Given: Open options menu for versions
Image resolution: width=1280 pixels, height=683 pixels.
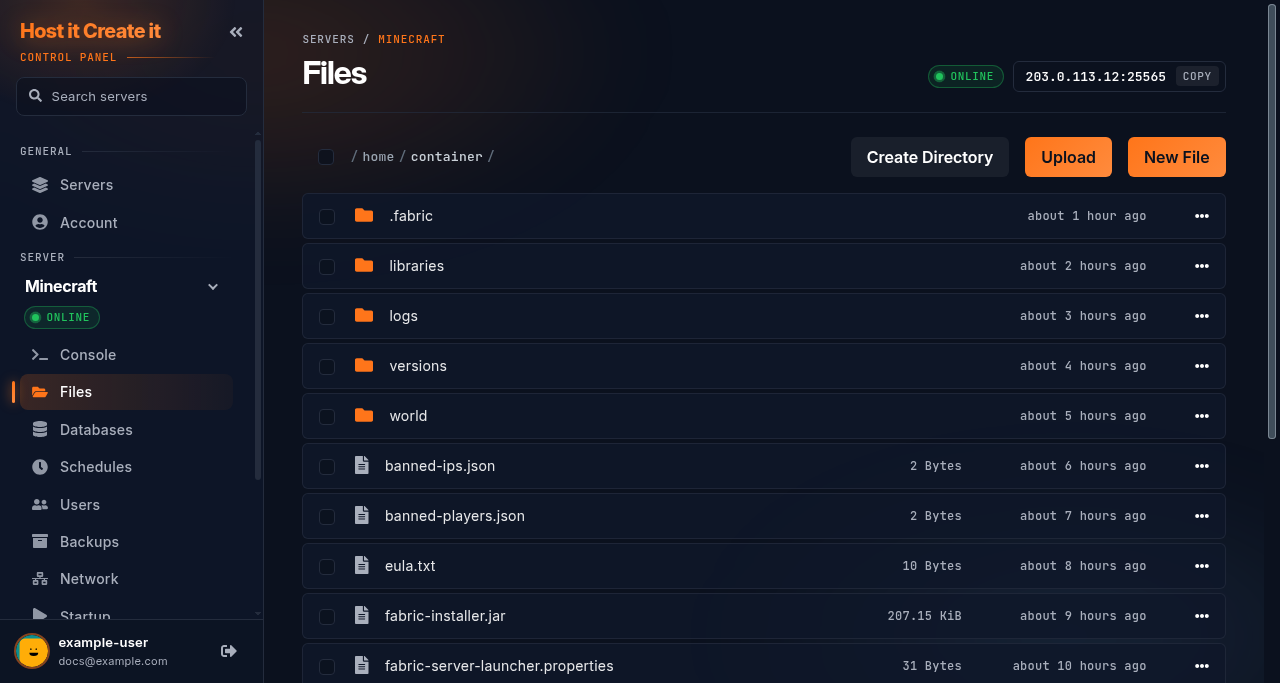Looking at the screenshot, I should pyautogui.click(x=1202, y=366).
